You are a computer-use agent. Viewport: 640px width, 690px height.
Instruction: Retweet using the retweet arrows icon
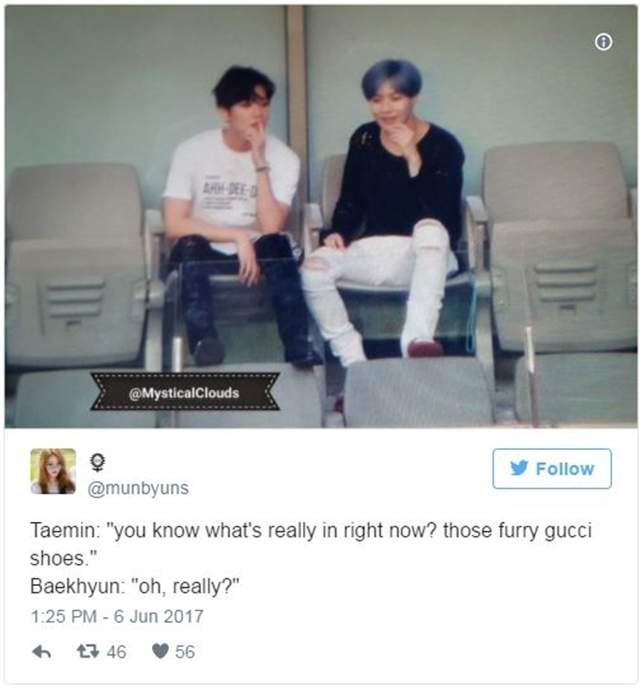(88, 651)
